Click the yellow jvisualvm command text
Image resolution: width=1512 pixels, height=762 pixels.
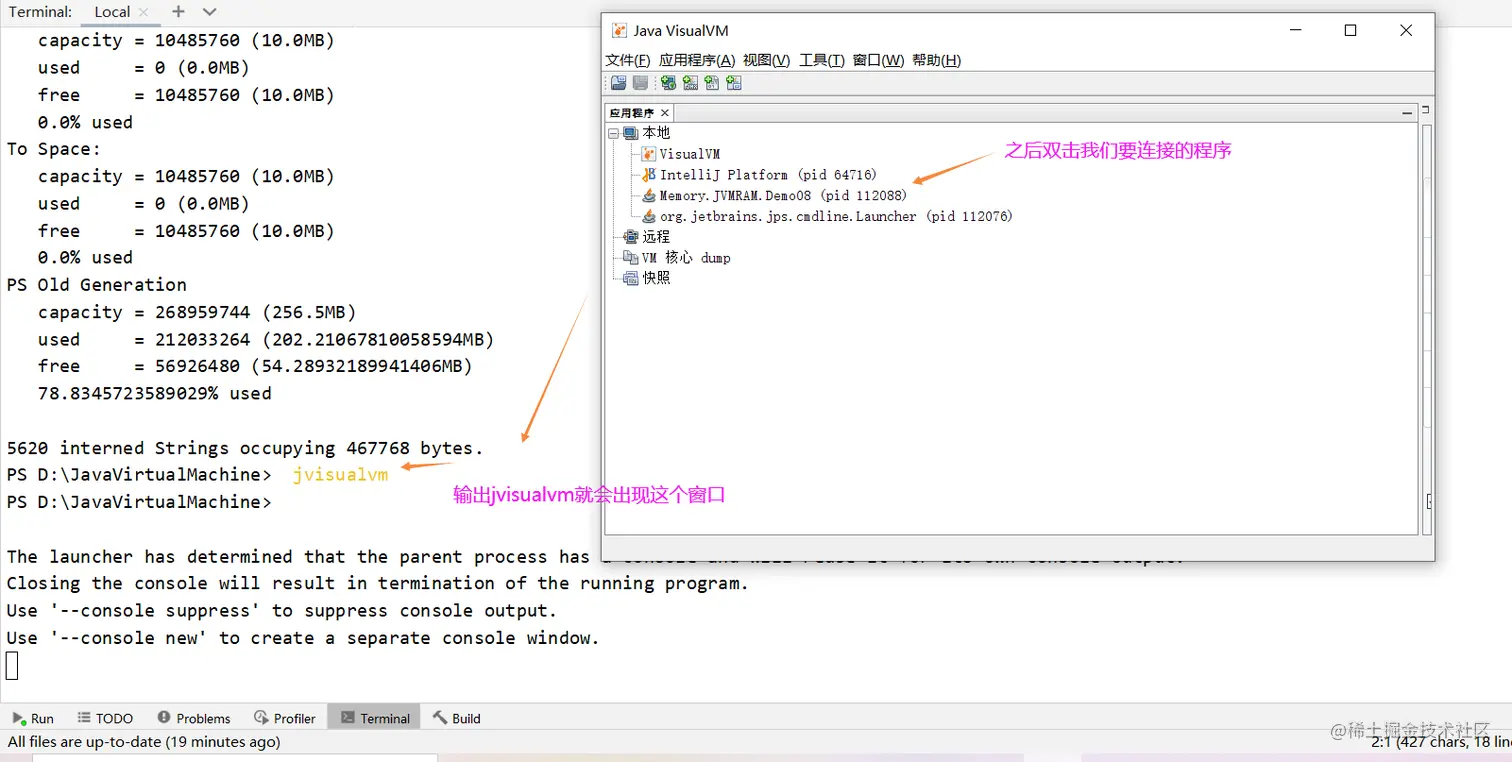pyautogui.click(x=340, y=475)
